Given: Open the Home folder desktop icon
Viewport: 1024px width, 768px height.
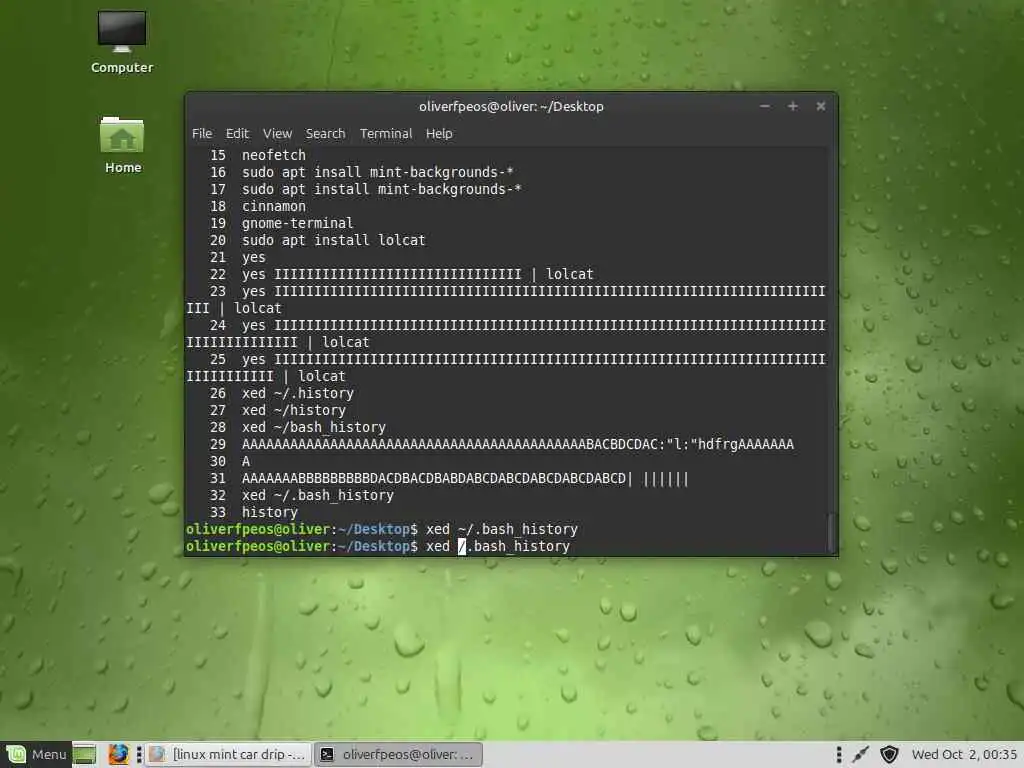Looking at the screenshot, I should 122,145.
